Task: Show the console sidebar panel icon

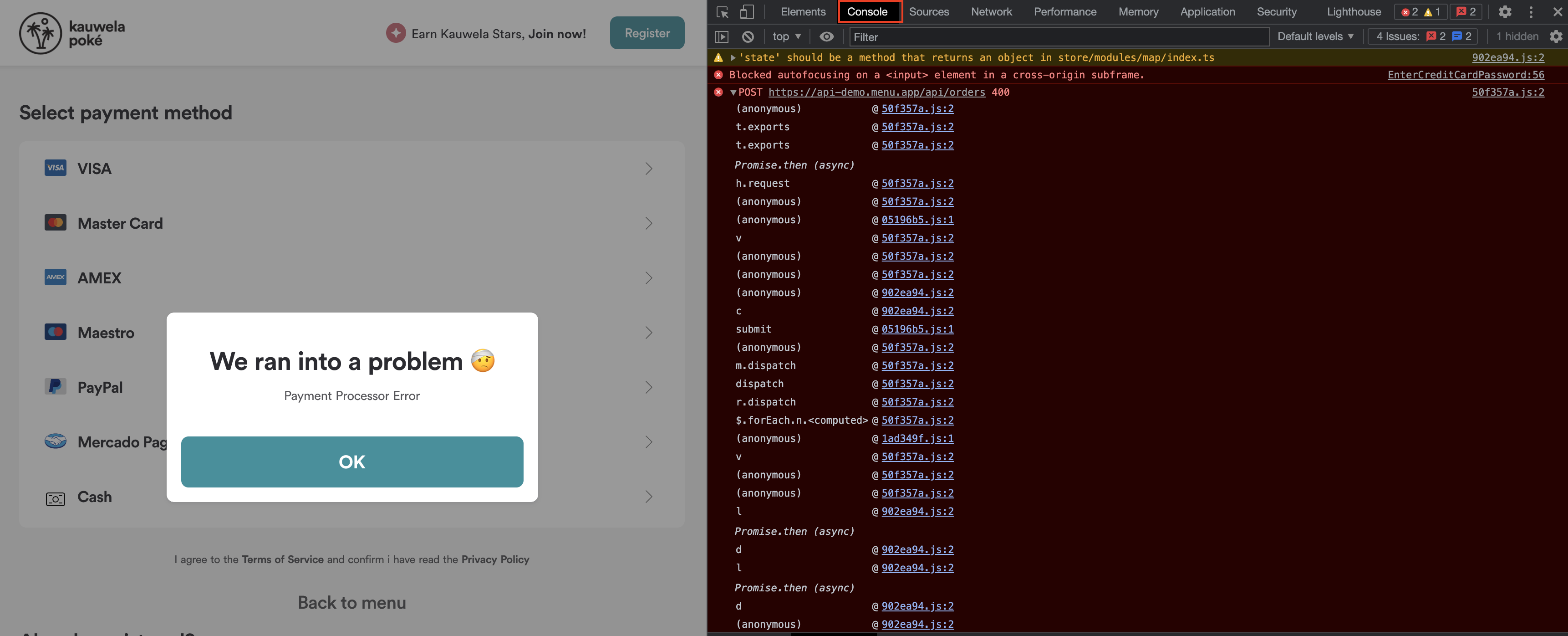Action: (722, 36)
